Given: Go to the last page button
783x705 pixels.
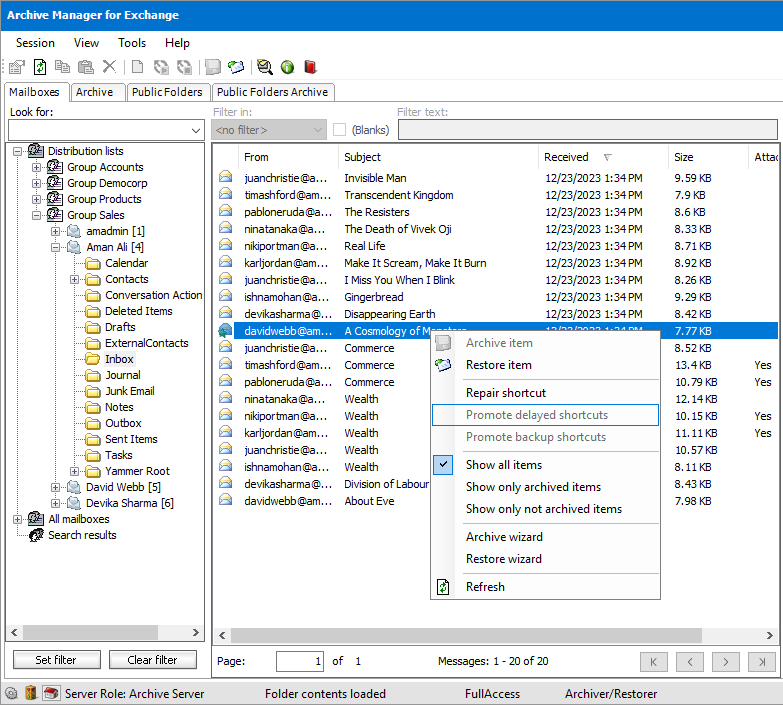Looking at the screenshot, I should 762,662.
